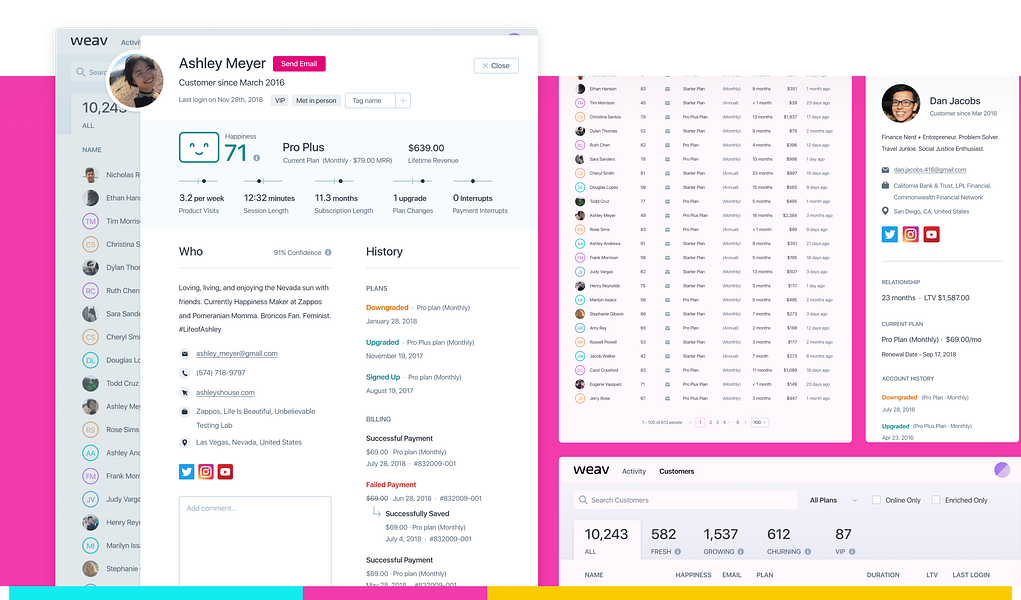1021x600 pixels.
Task: Click the Product Visits slider marker
Action: (x=204, y=181)
